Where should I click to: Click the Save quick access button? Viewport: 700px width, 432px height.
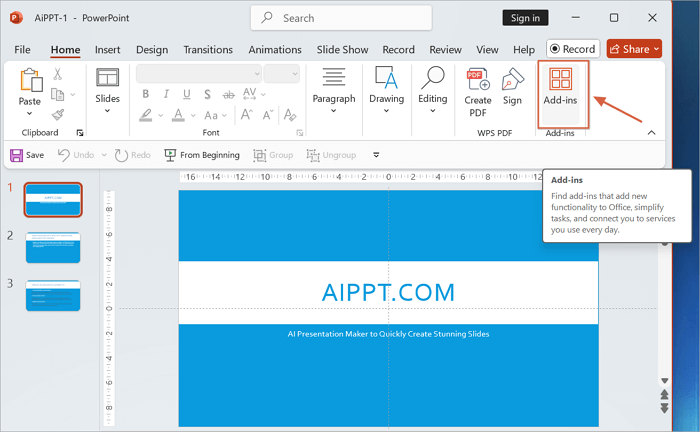[x=27, y=155]
